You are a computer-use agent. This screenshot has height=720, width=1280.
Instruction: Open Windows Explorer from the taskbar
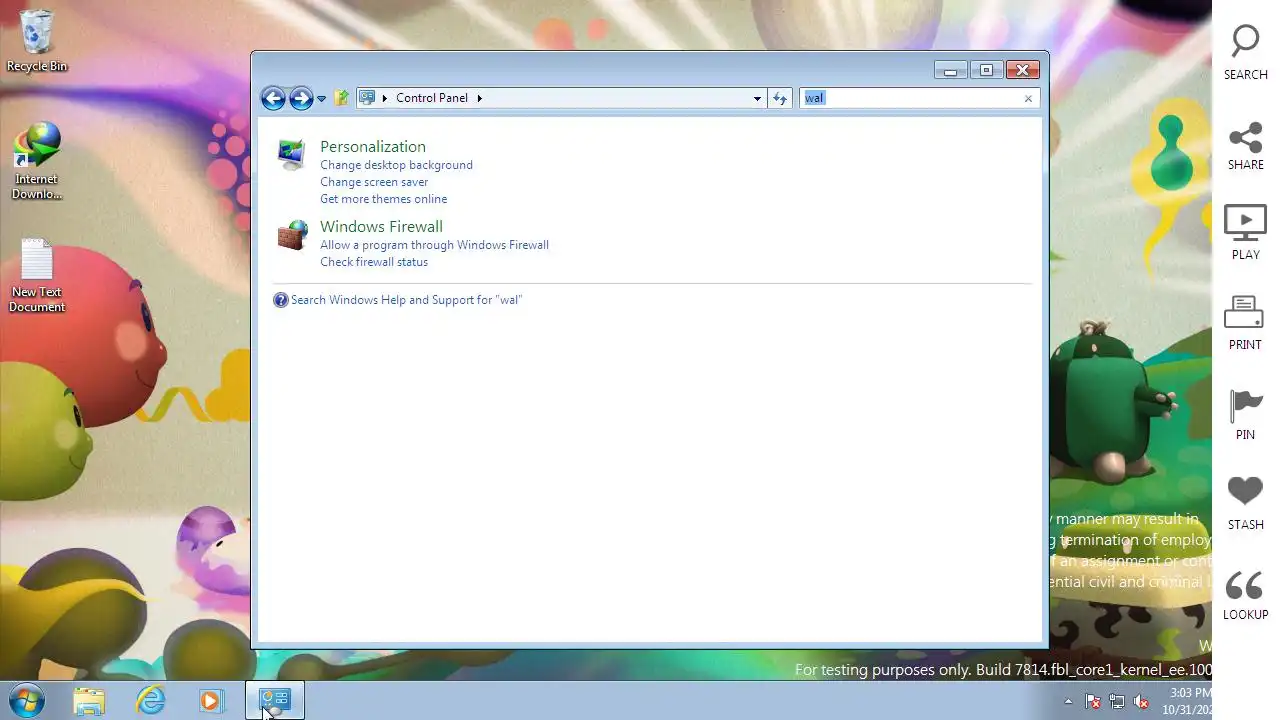(x=89, y=701)
